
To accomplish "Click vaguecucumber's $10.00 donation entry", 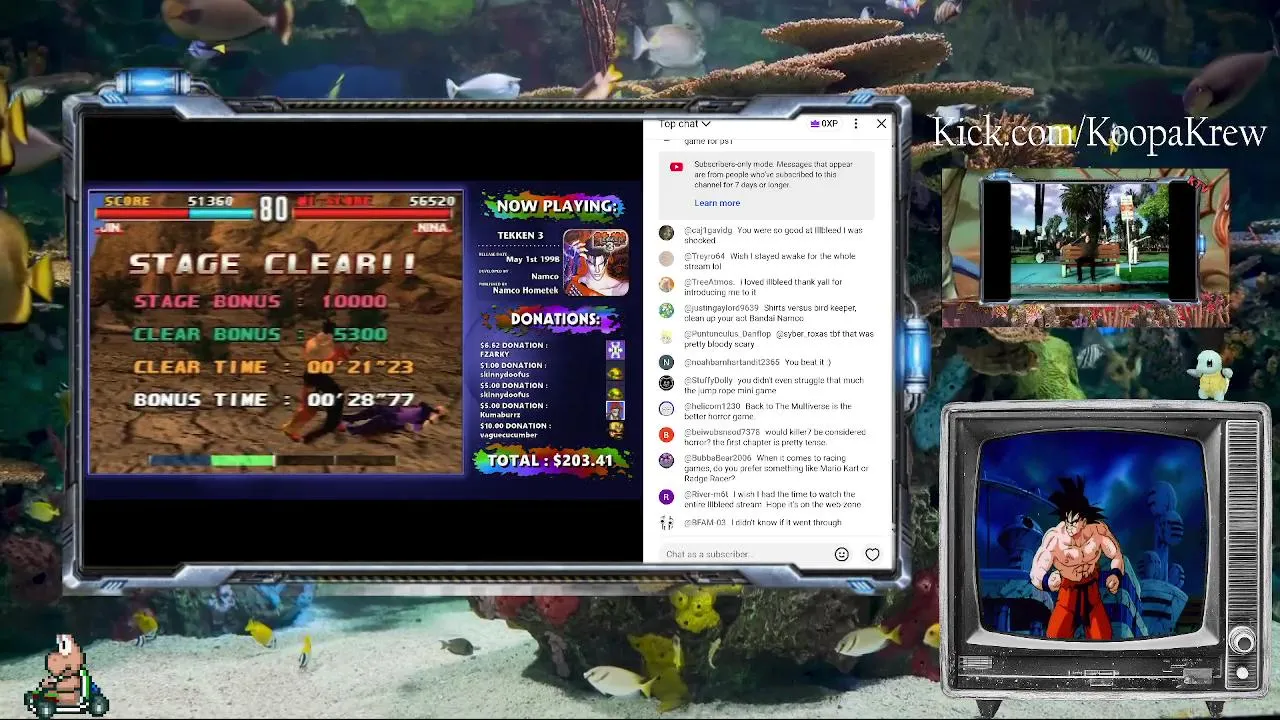I will (515, 430).
